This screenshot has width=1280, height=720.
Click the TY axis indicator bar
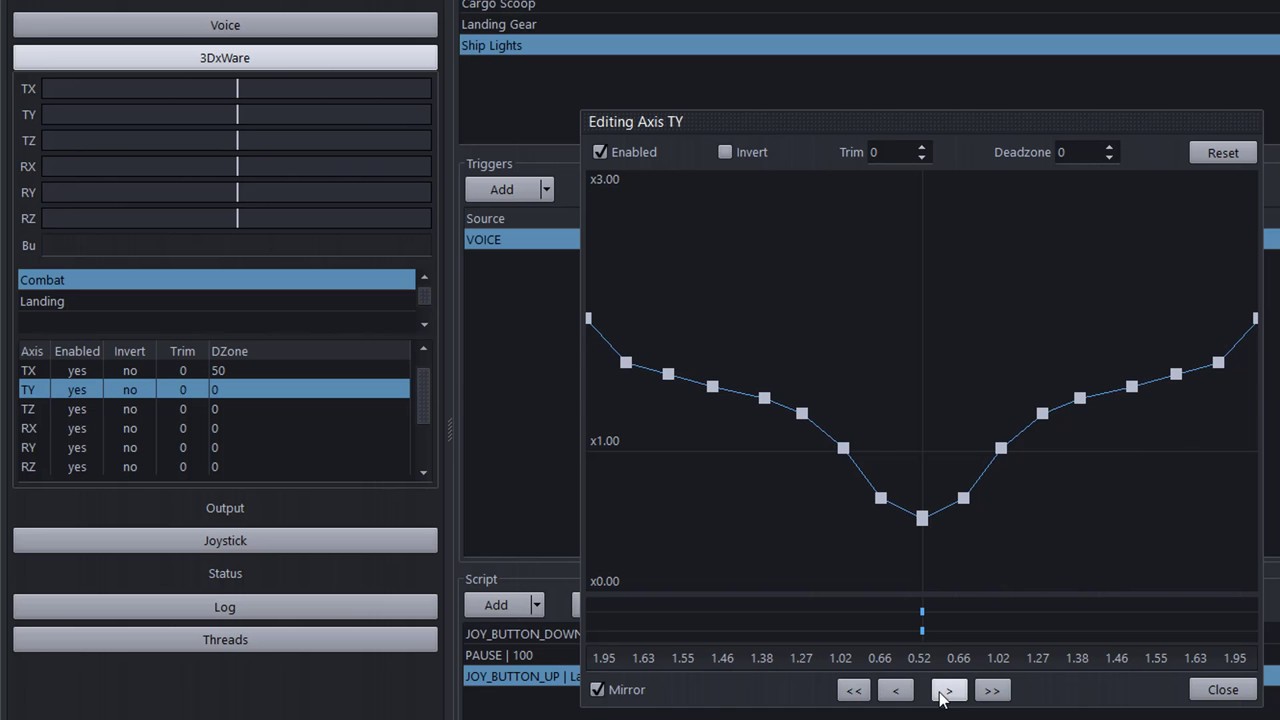click(x=236, y=115)
